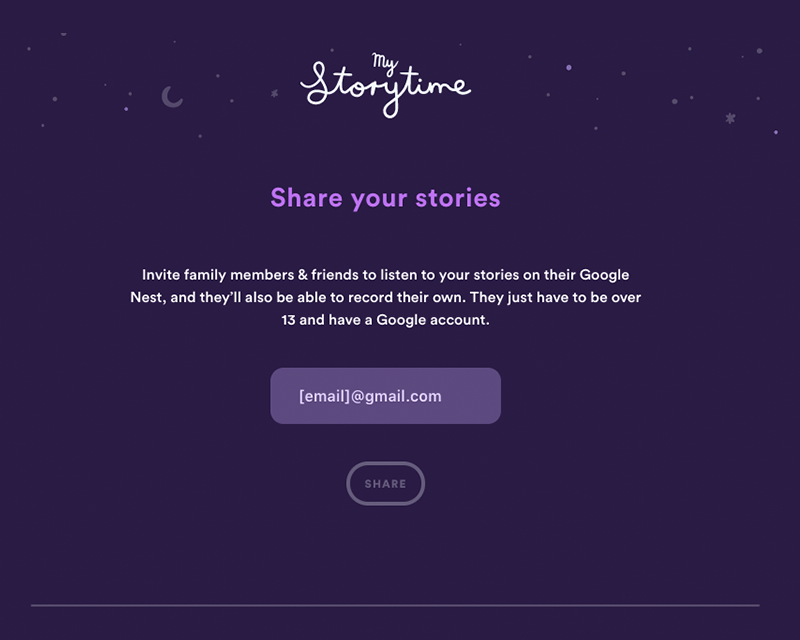Click the crescent moon icon

pyautogui.click(x=172, y=96)
